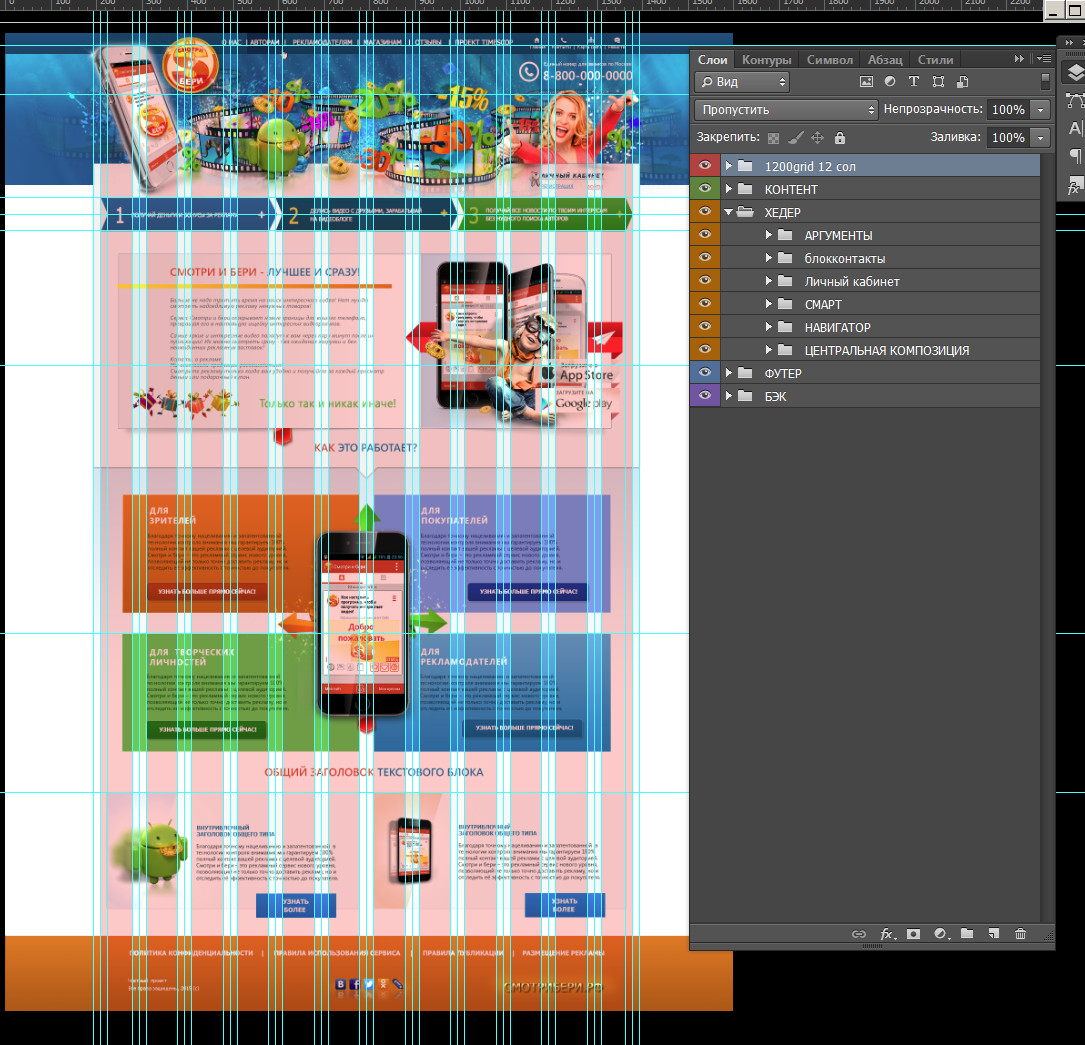
Task: Hide the КОНТЕНТ layer group
Action: [705, 189]
